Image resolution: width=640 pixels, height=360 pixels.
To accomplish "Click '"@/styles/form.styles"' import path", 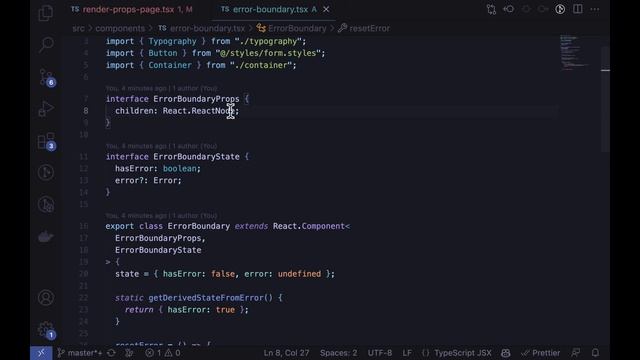I will point(268,53).
